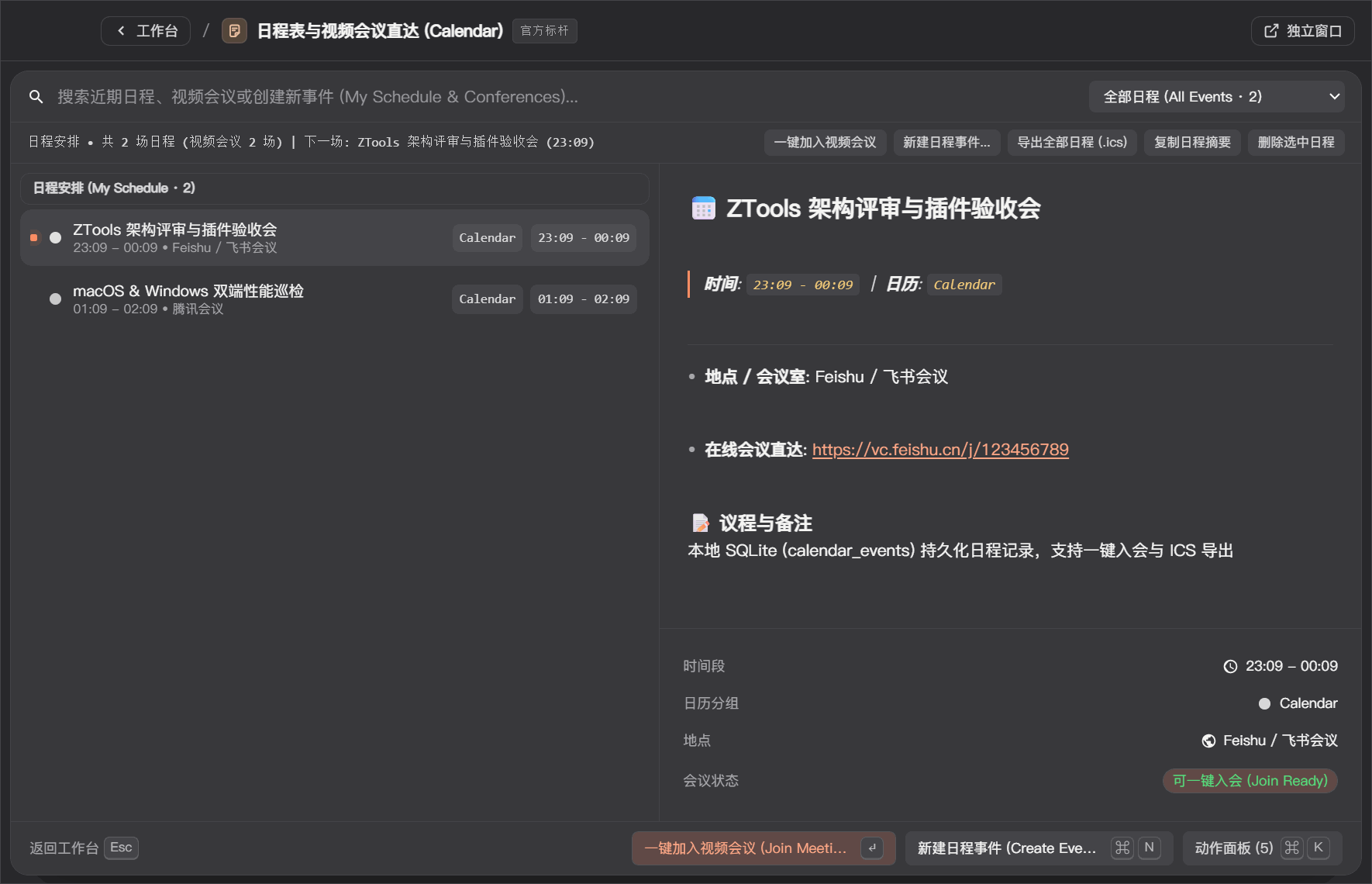Collapse the 日程安排 (My Schedule · 2) group header
1372x884 pixels.
(x=334, y=188)
